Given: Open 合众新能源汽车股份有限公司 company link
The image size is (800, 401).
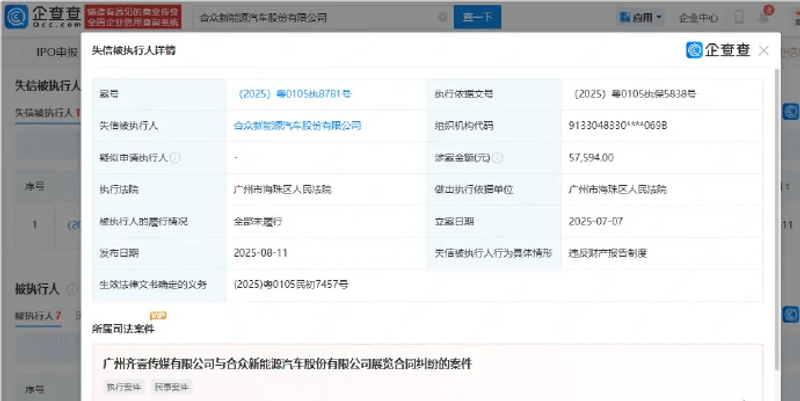Looking at the screenshot, I should [x=297, y=126].
